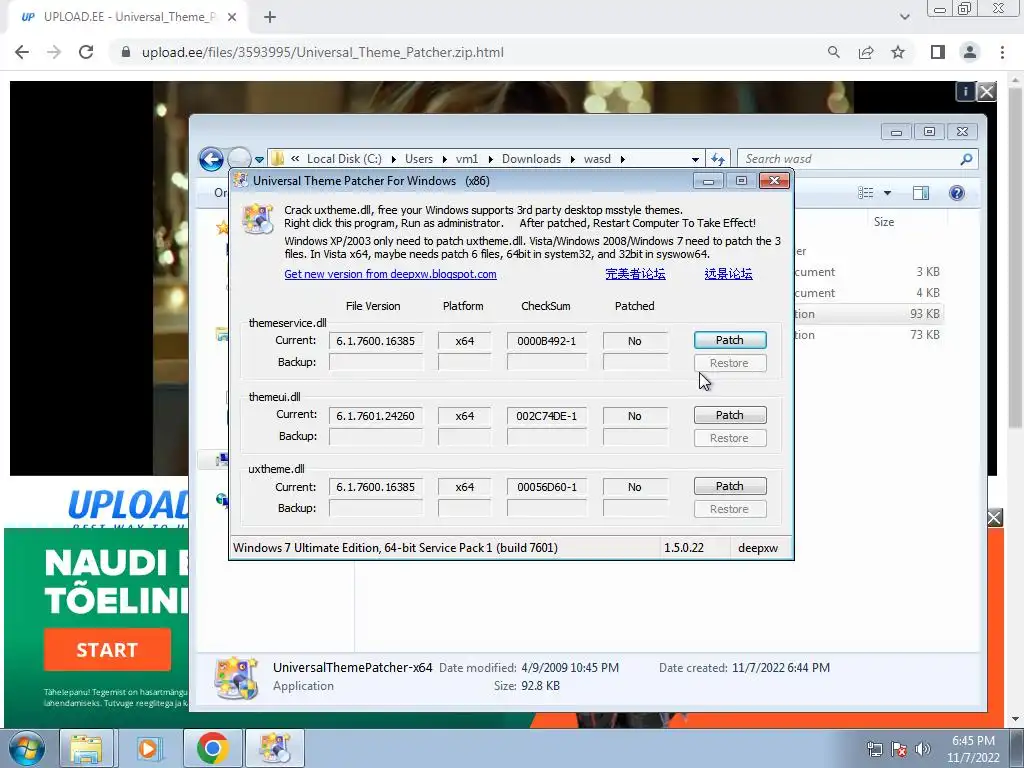1024x768 pixels.
Task: Click uxtheme.dll checksum field 00056D60-1
Action: pos(547,487)
